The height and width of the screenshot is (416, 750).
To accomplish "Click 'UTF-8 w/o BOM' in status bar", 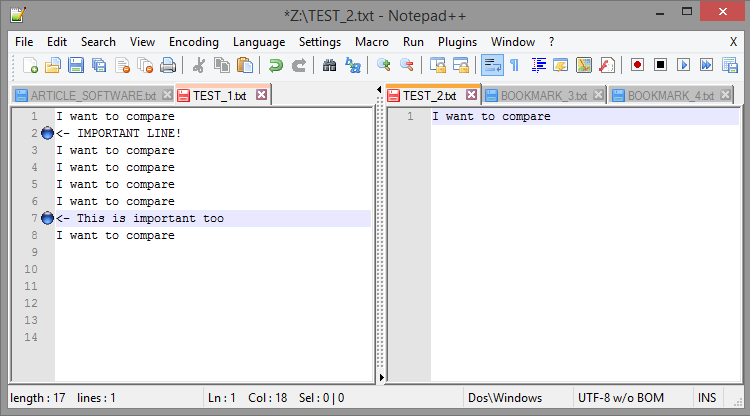I will tap(621, 398).
